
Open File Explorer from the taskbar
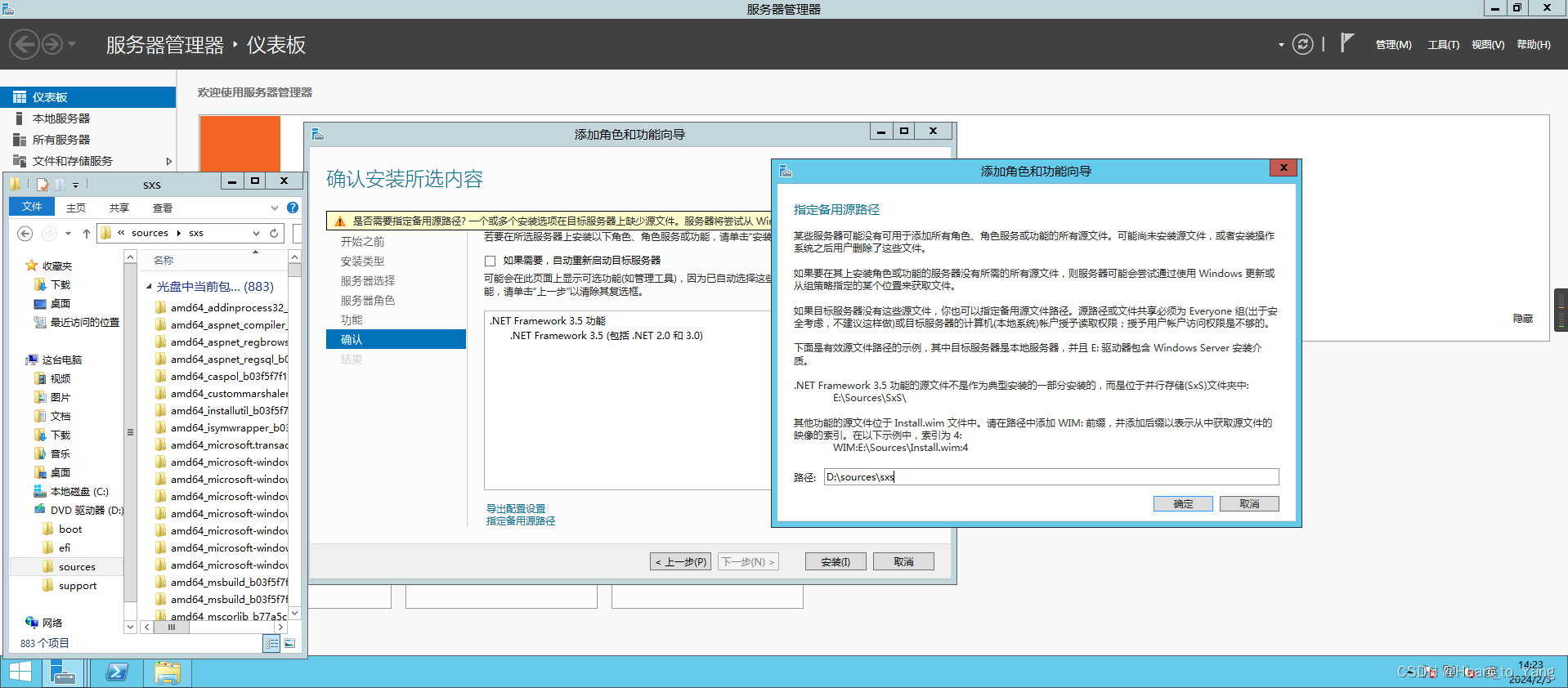(x=168, y=672)
